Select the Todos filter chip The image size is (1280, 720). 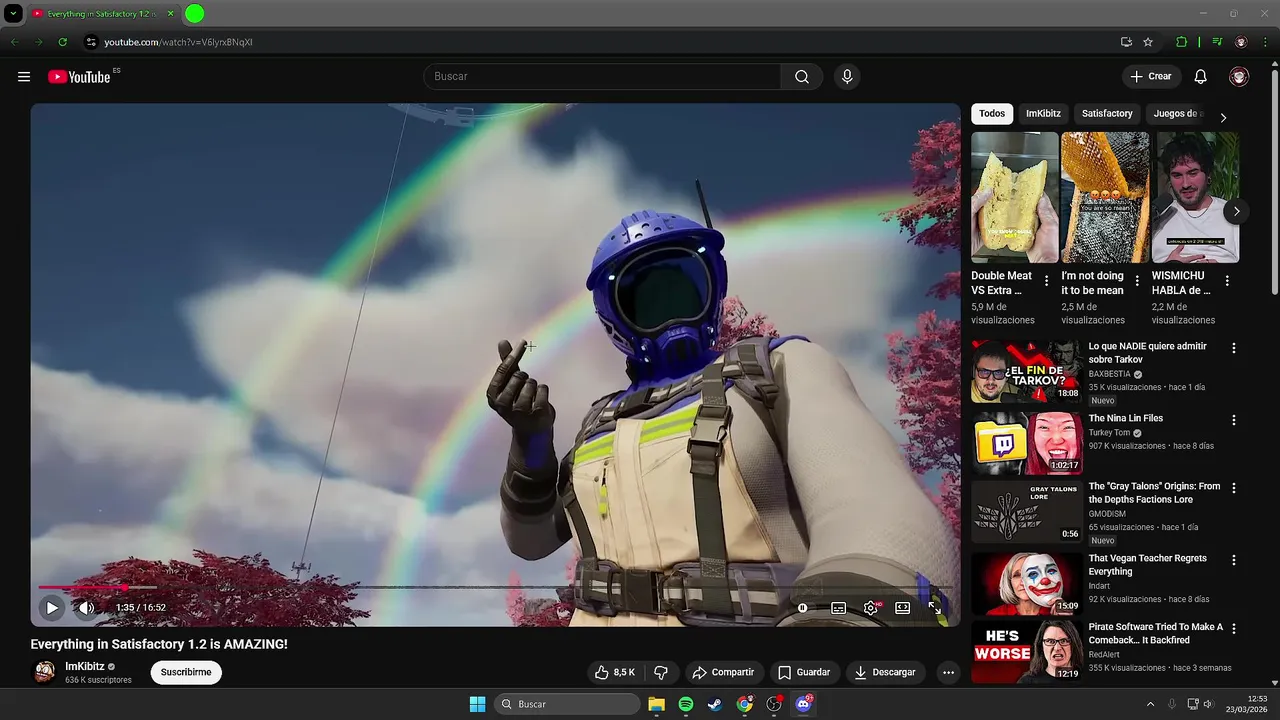tap(992, 114)
